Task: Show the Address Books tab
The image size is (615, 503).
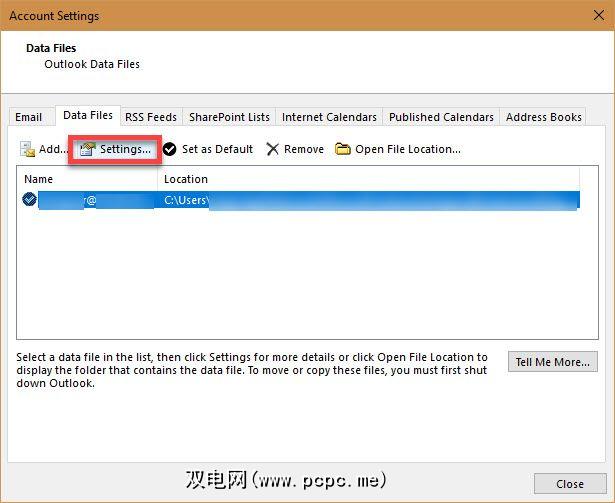Action: coord(543,117)
